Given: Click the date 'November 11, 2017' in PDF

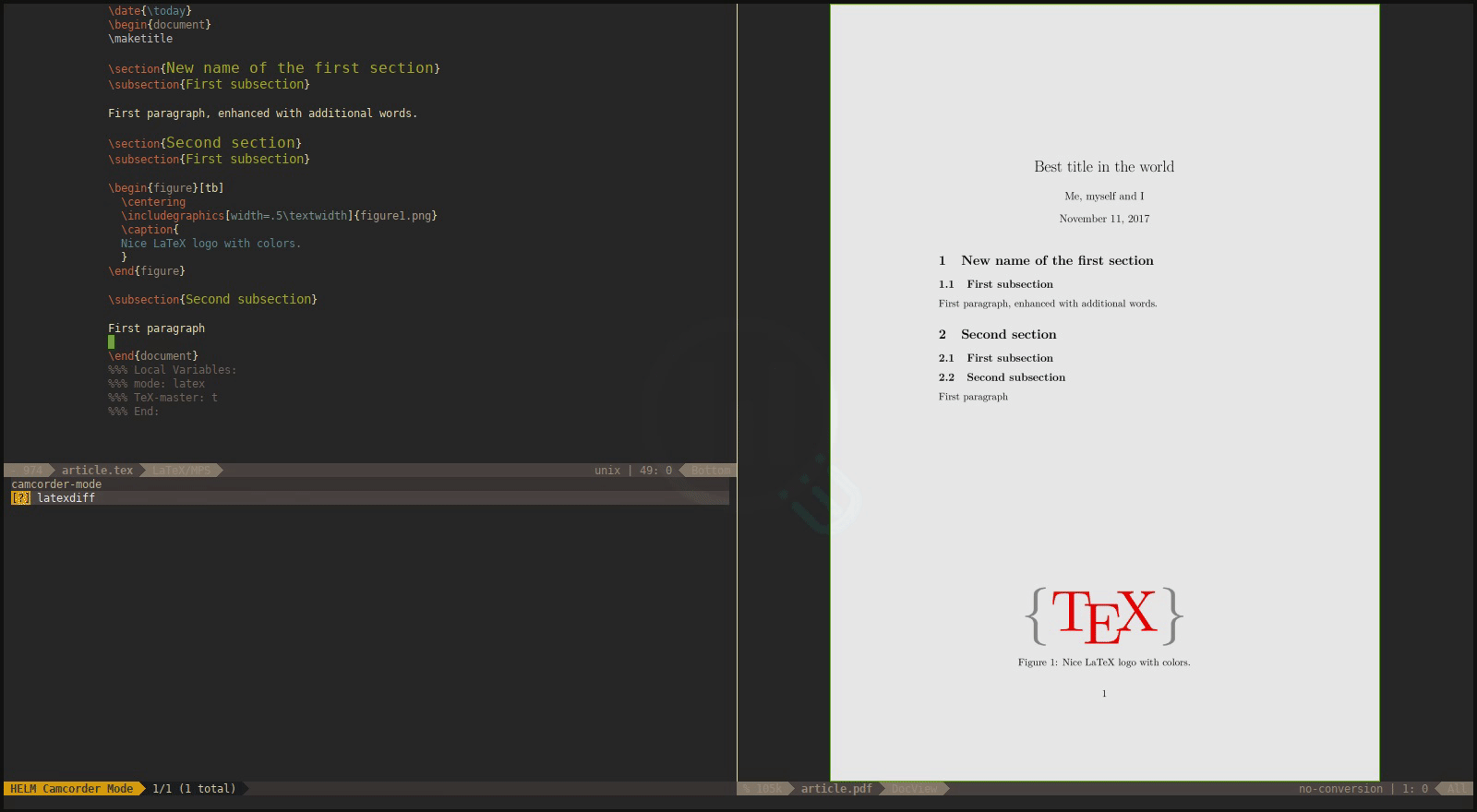Looking at the screenshot, I should click(1104, 219).
